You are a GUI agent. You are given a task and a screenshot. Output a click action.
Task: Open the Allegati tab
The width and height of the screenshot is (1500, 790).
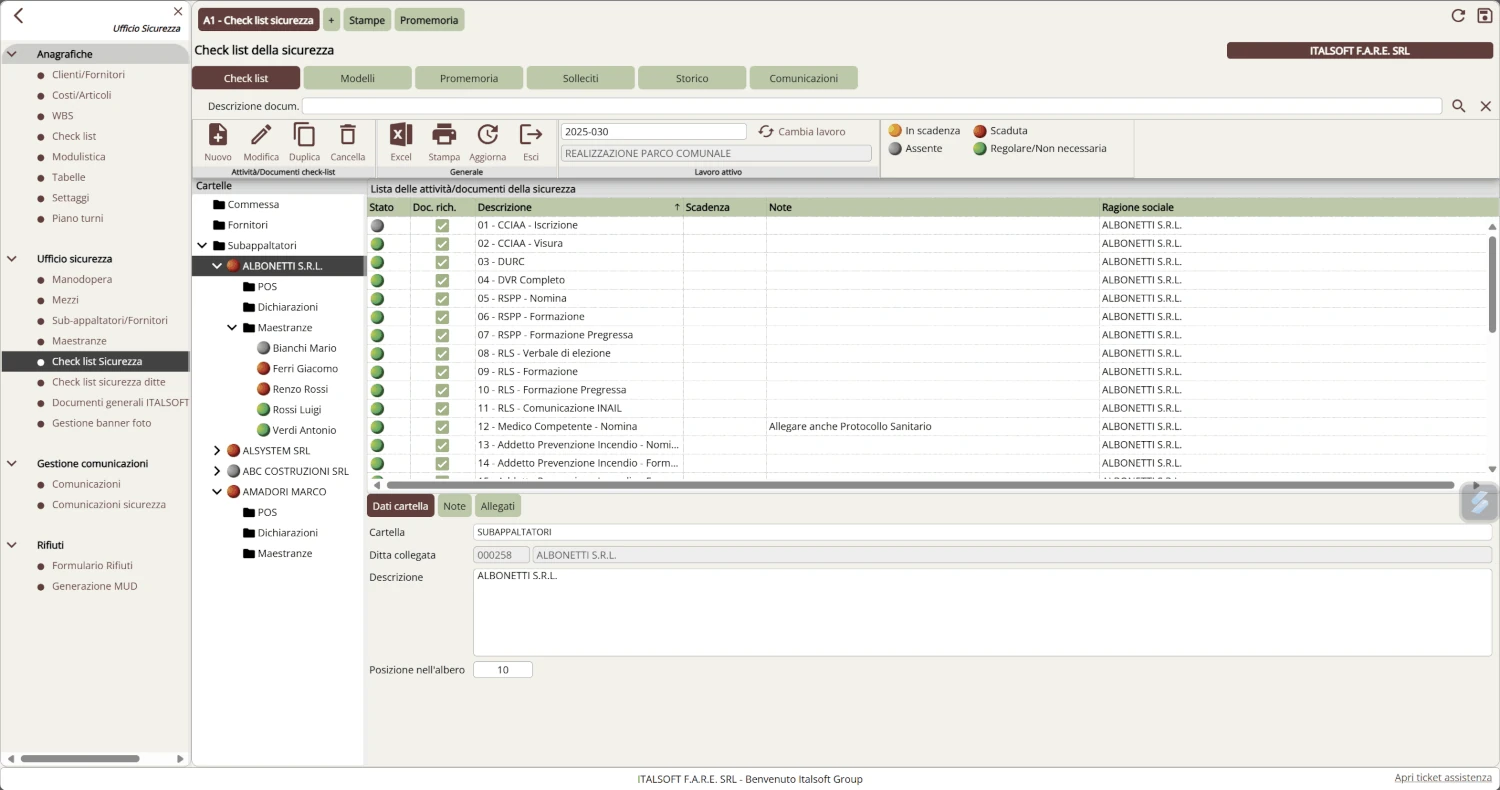pyautogui.click(x=497, y=506)
